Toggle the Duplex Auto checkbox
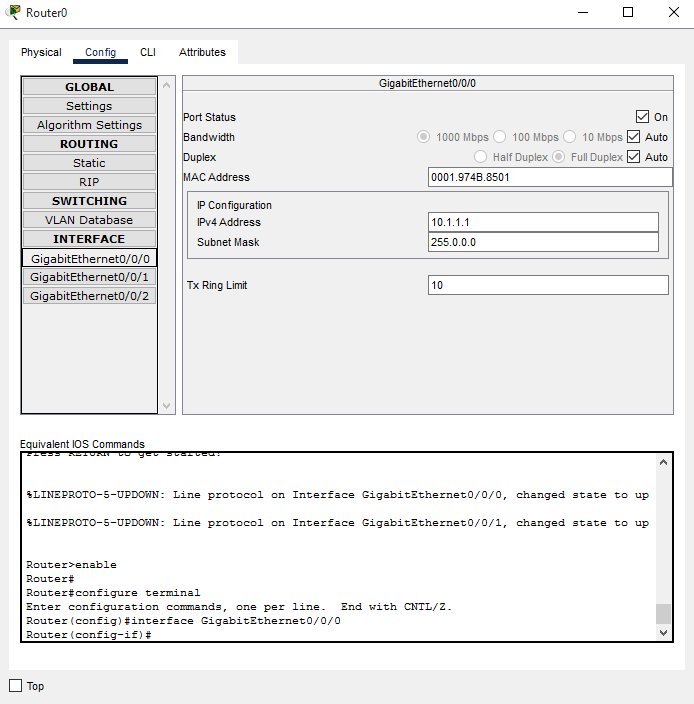The image size is (694, 704). coord(633,157)
